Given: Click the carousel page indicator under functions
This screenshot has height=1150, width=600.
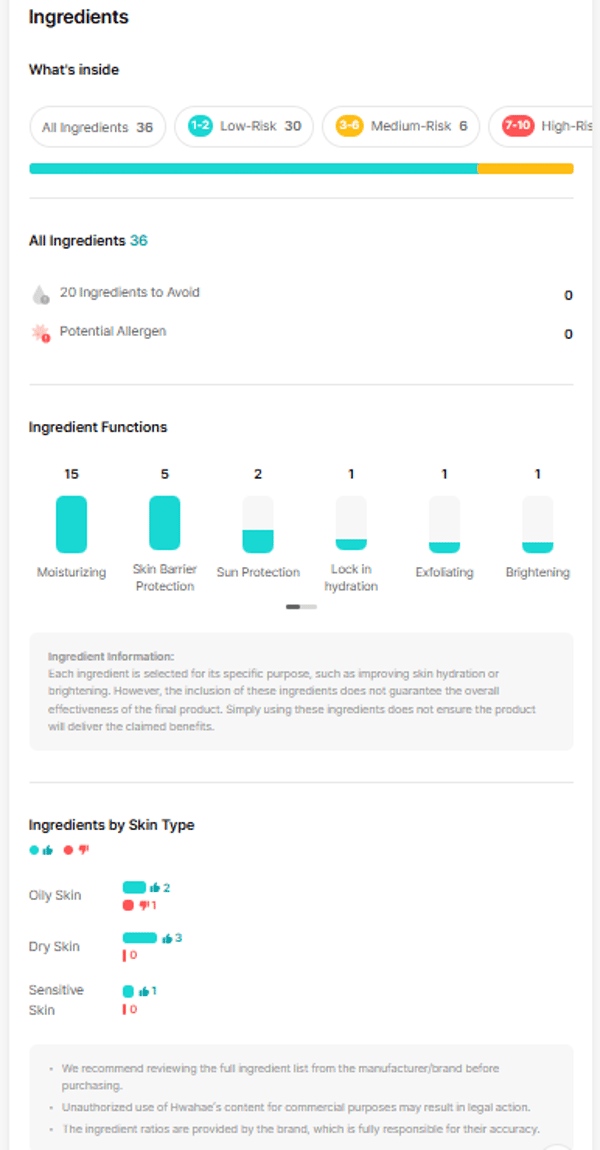Looking at the screenshot, I should (x=301, y=606).
